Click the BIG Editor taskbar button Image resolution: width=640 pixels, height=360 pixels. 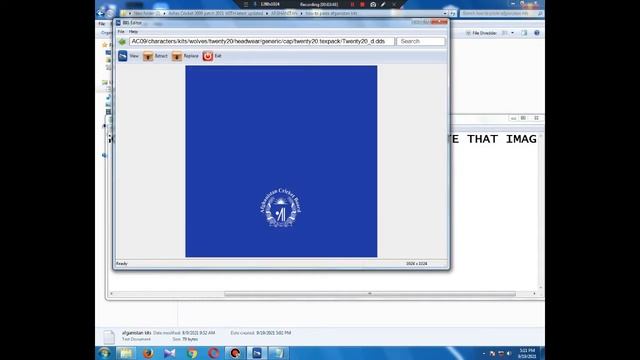(257, 353)
